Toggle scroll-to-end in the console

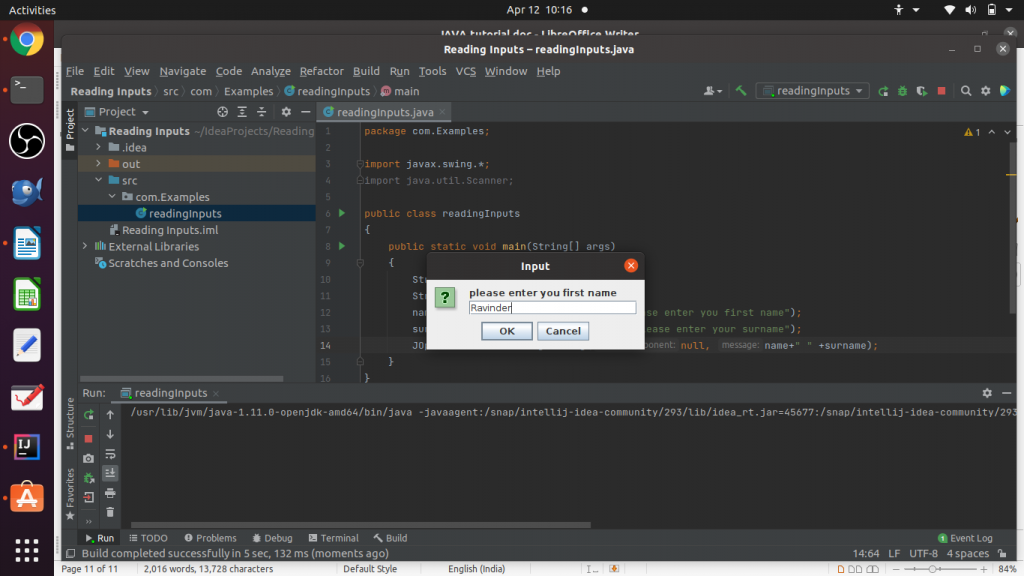(110, 473)
